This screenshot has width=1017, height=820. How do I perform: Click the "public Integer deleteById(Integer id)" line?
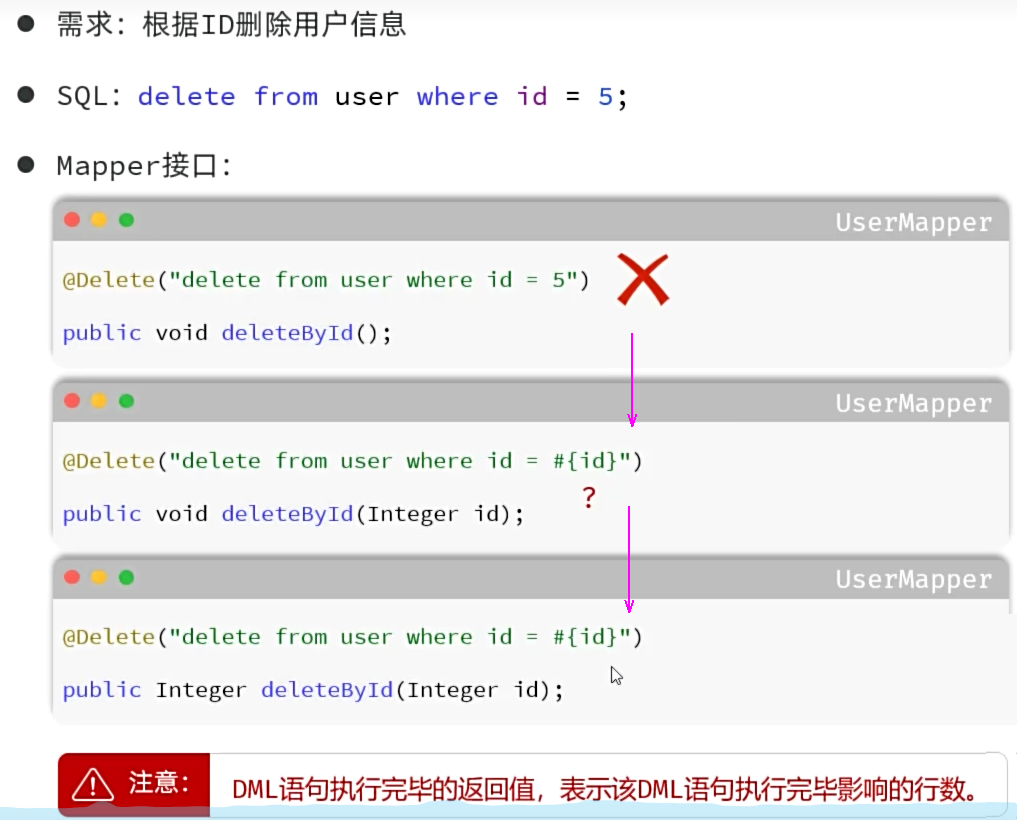[313, 690]
